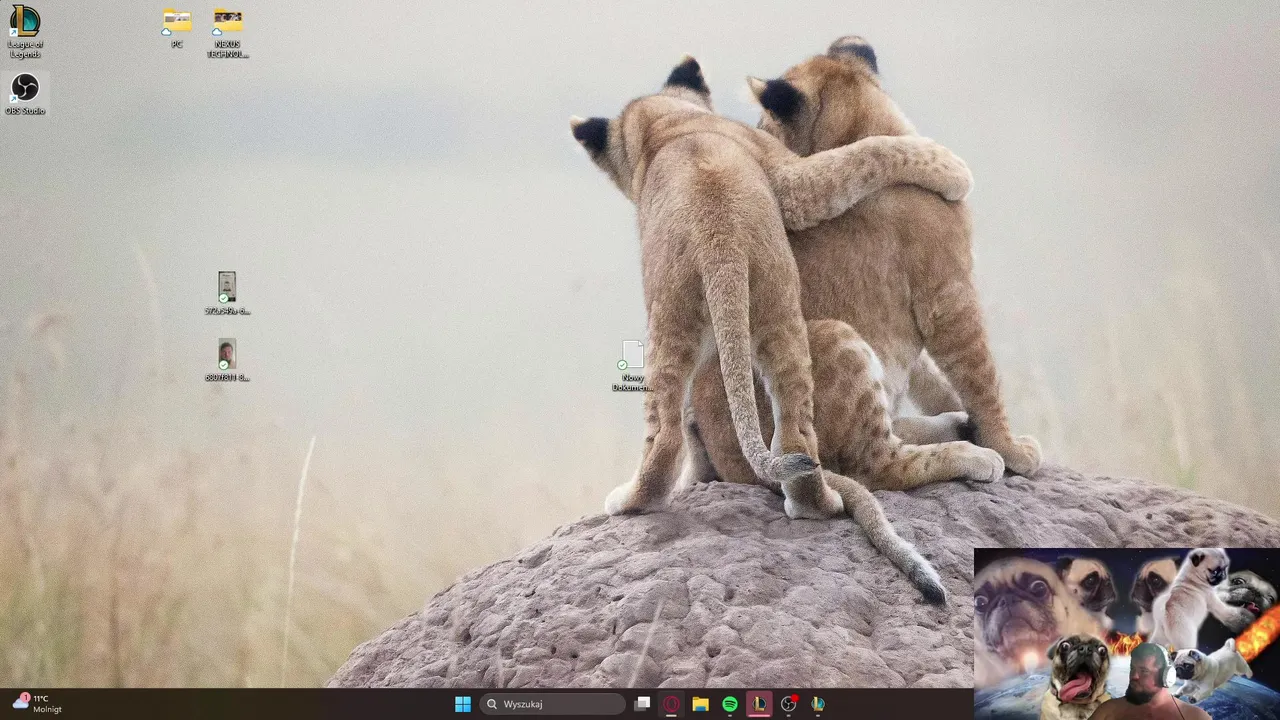Select the desktop image file above the man's face file
Viewport: 1280px width, 720px height.
227,293
